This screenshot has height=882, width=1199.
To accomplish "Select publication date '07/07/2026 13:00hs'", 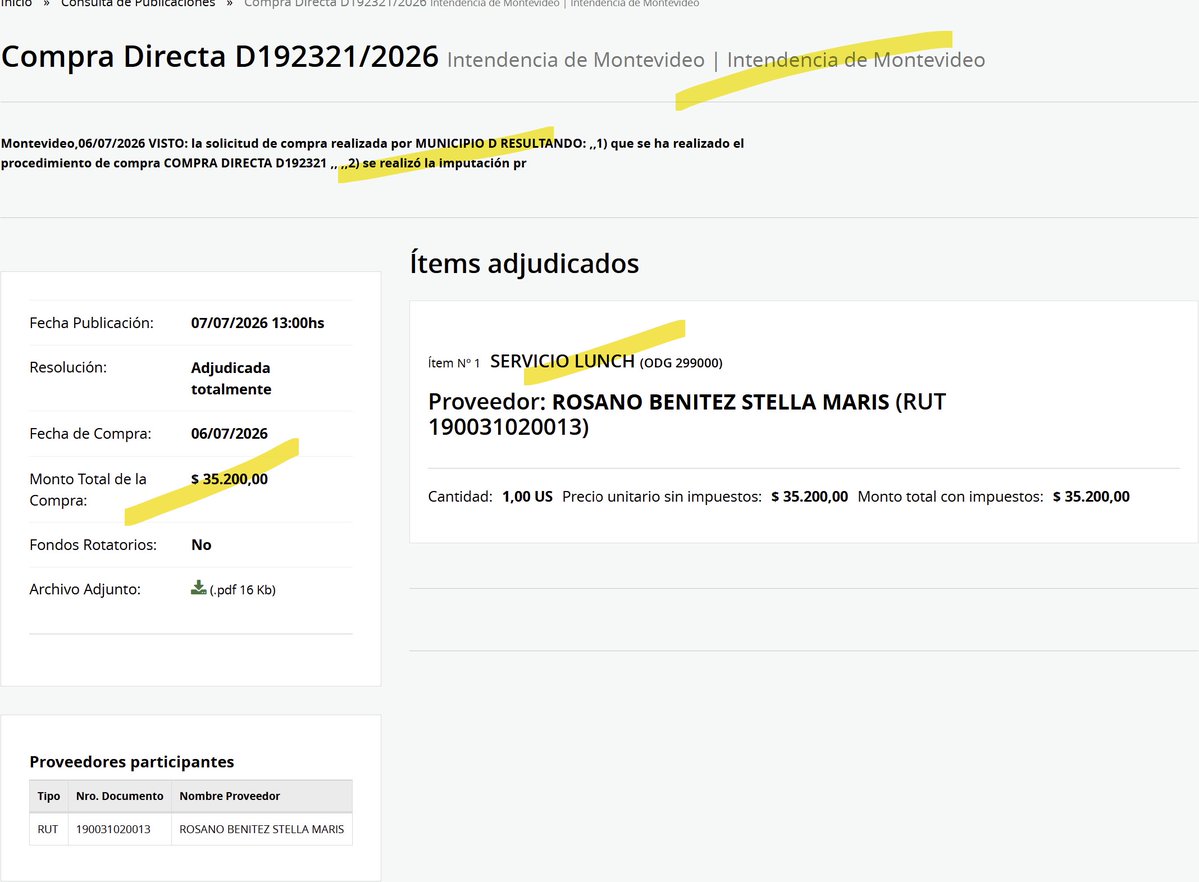I will point(258,323).
